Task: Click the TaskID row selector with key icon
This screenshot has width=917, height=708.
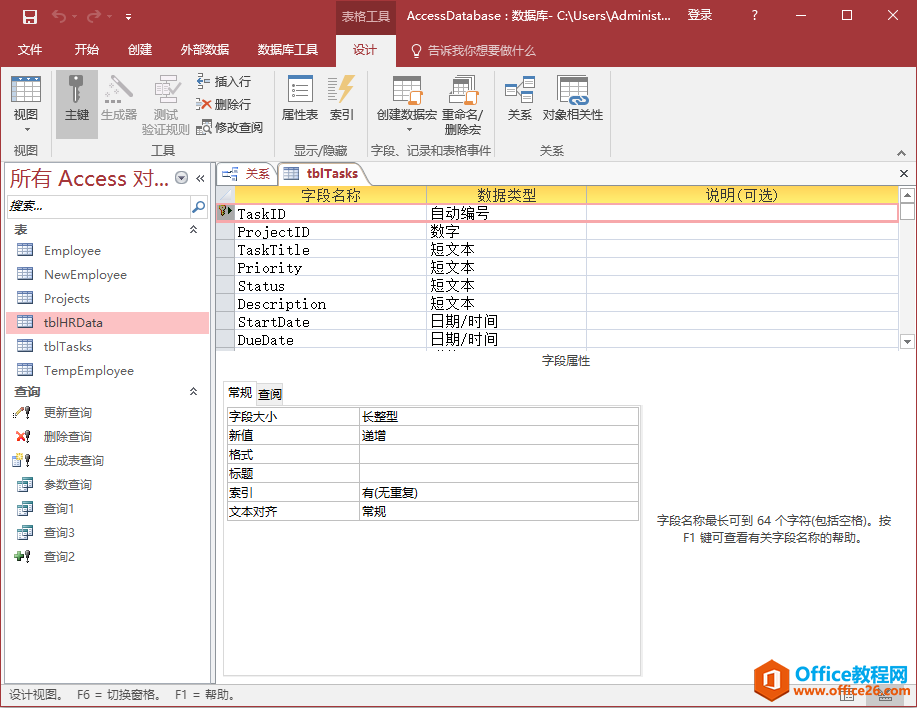Action: click(x=225, y=212)
